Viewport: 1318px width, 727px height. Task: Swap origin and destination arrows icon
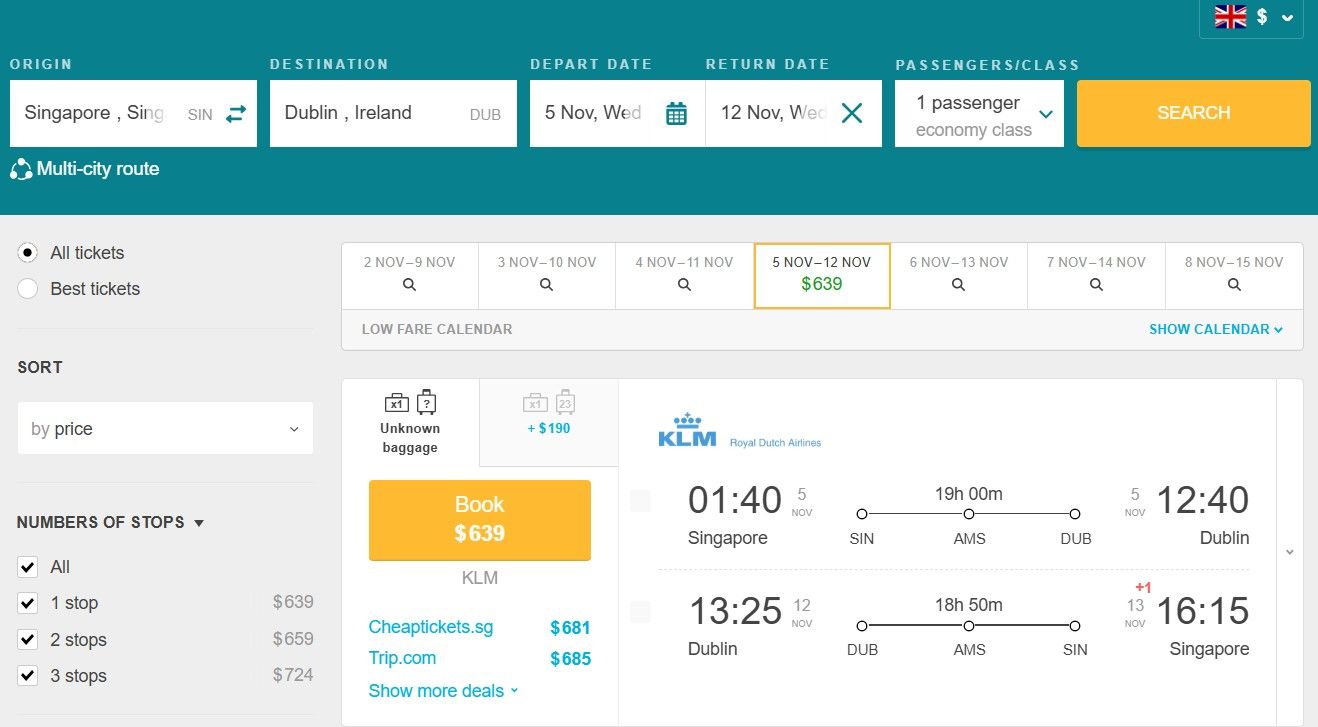pyautogui.click(x=236, y=114)
